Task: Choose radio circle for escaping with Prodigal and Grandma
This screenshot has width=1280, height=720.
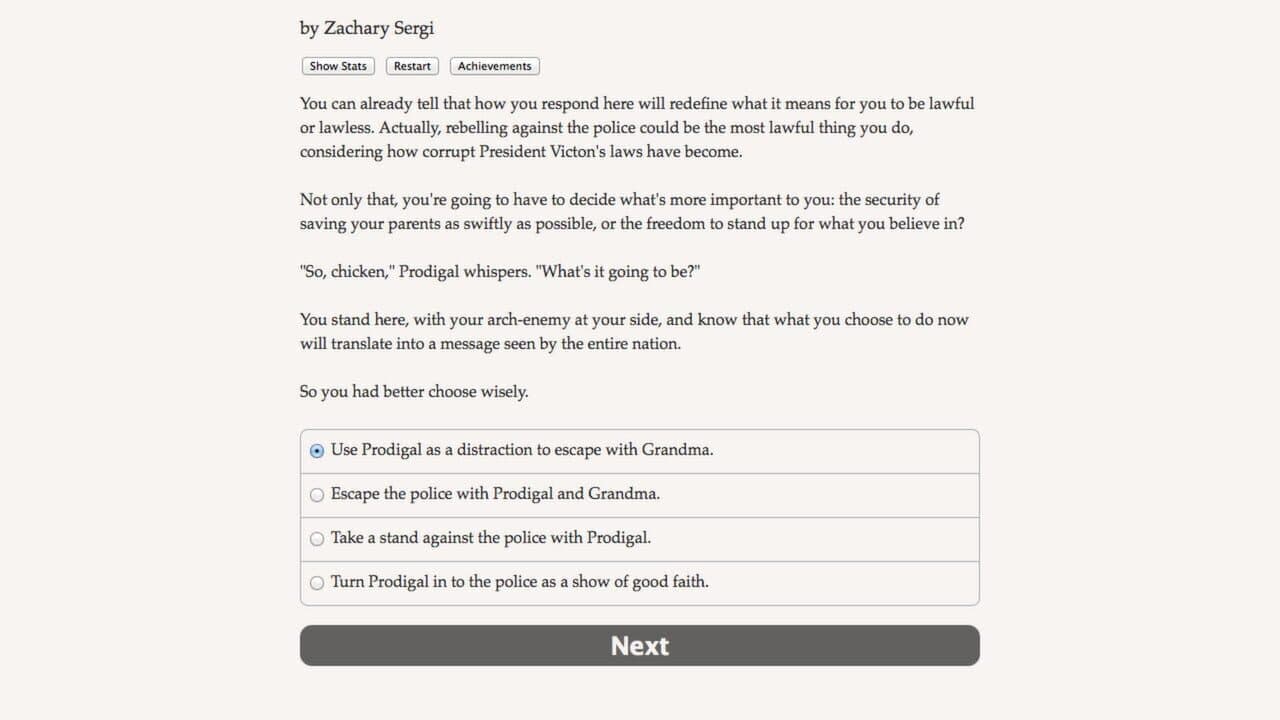Action: click(317, 495)
